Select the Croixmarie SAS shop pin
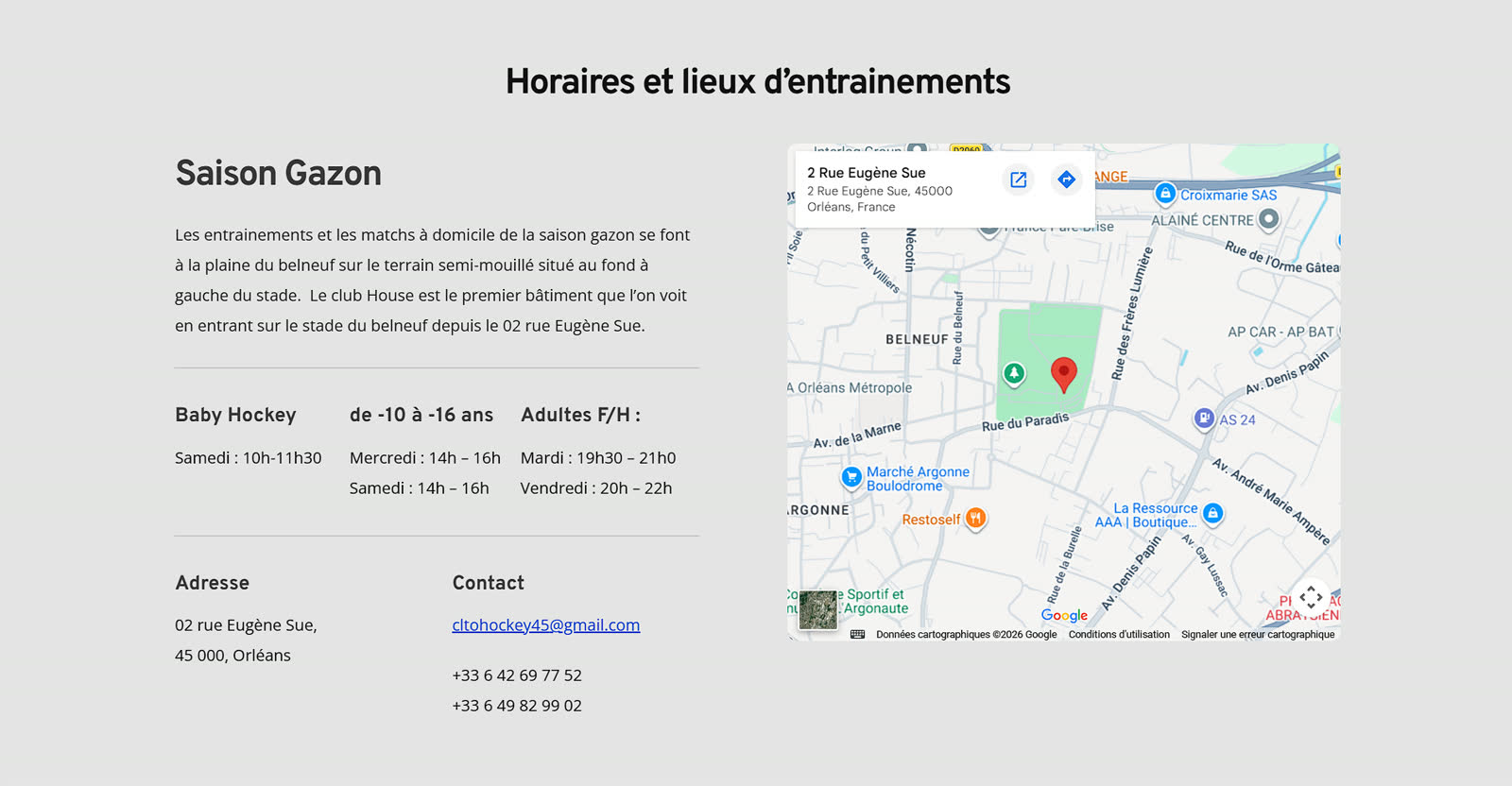The width and height of the screenshot is (1512, 786). click(x=1165, y=195)
